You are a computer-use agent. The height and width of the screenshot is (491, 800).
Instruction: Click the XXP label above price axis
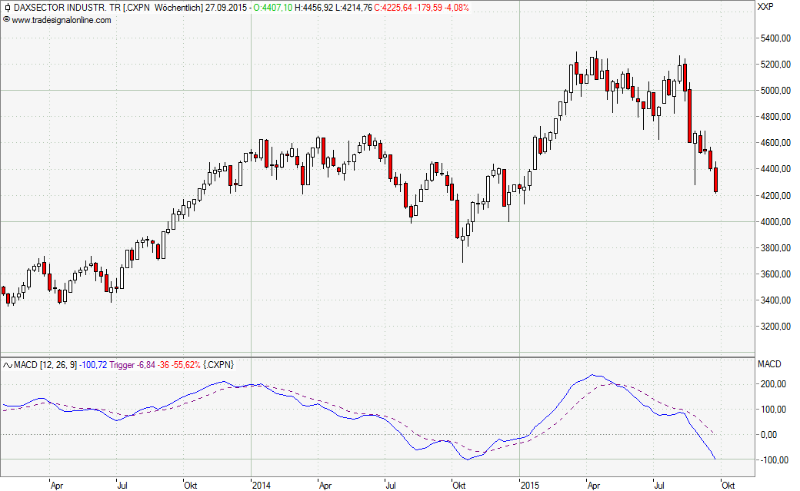click(766, 7)
